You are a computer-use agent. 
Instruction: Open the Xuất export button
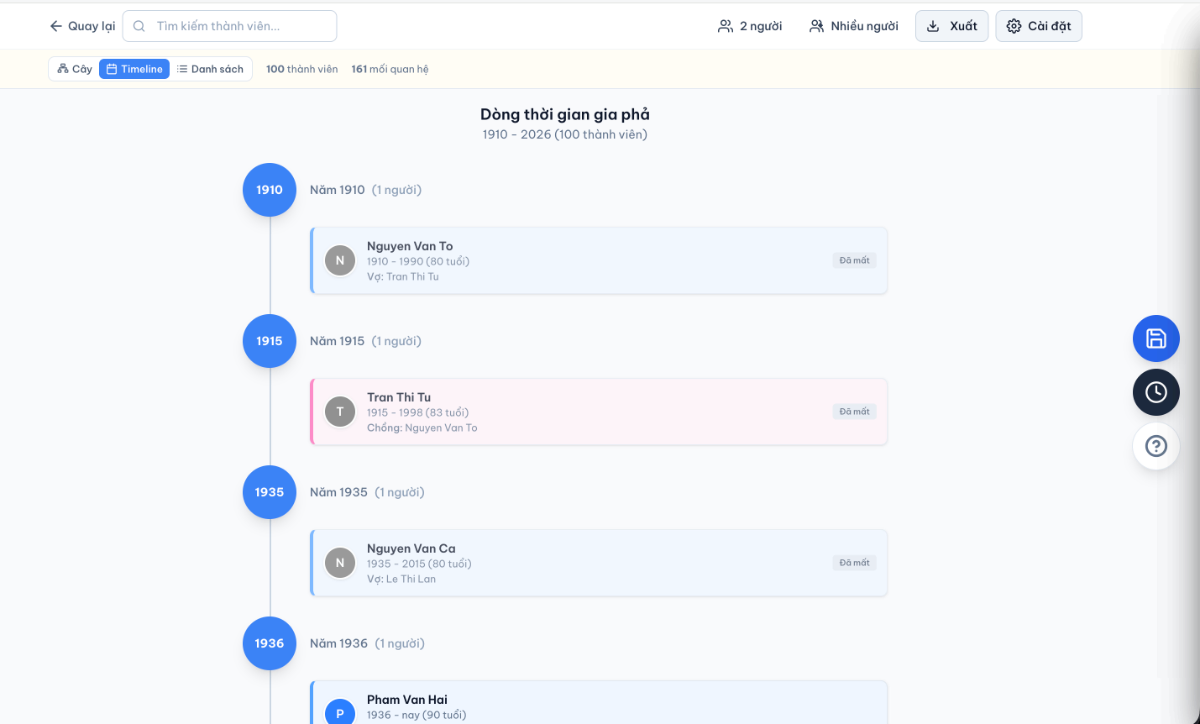click(x=952, y=26)
